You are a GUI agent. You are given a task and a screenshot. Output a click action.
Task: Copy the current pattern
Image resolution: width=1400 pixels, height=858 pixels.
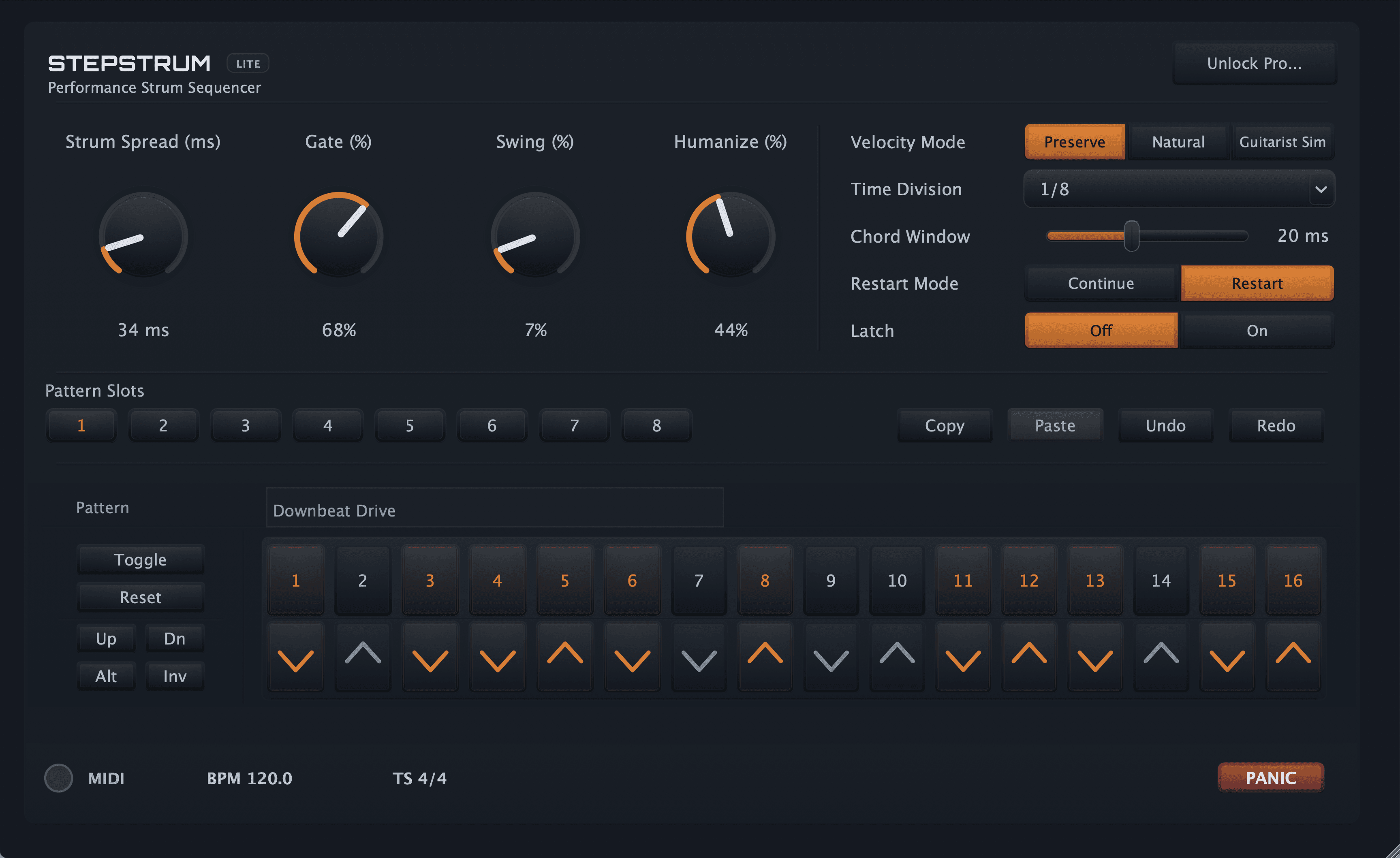pyautogui.click(x=944, y=425)
